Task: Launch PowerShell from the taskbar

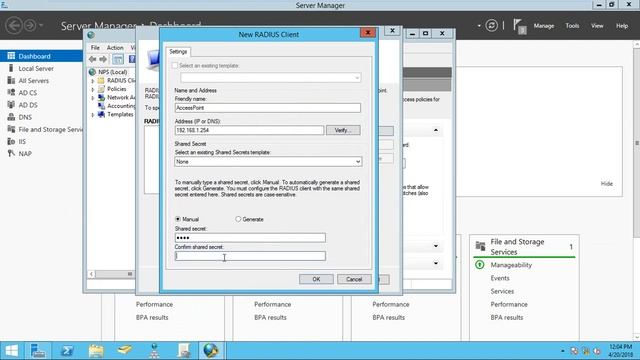Action: (x=67, y=351)
